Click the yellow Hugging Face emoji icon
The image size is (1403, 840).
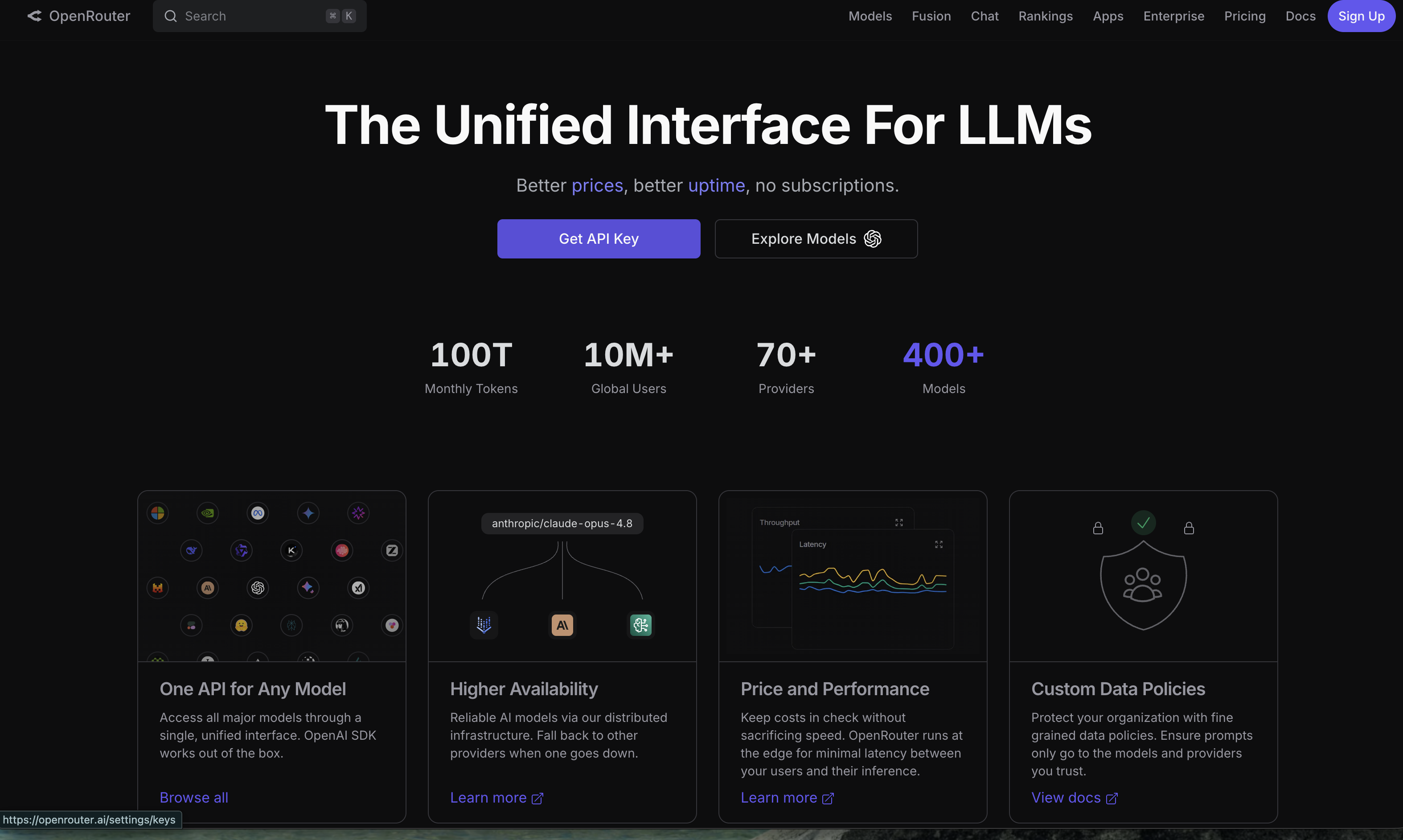coord(242,625)
